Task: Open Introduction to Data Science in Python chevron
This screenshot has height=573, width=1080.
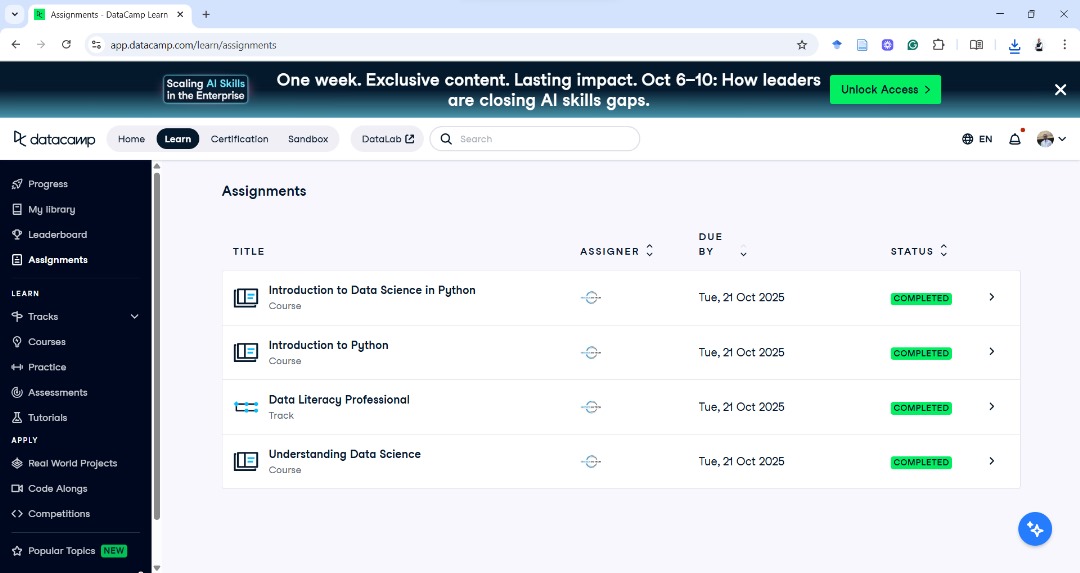Action: [x=992, y=297]
